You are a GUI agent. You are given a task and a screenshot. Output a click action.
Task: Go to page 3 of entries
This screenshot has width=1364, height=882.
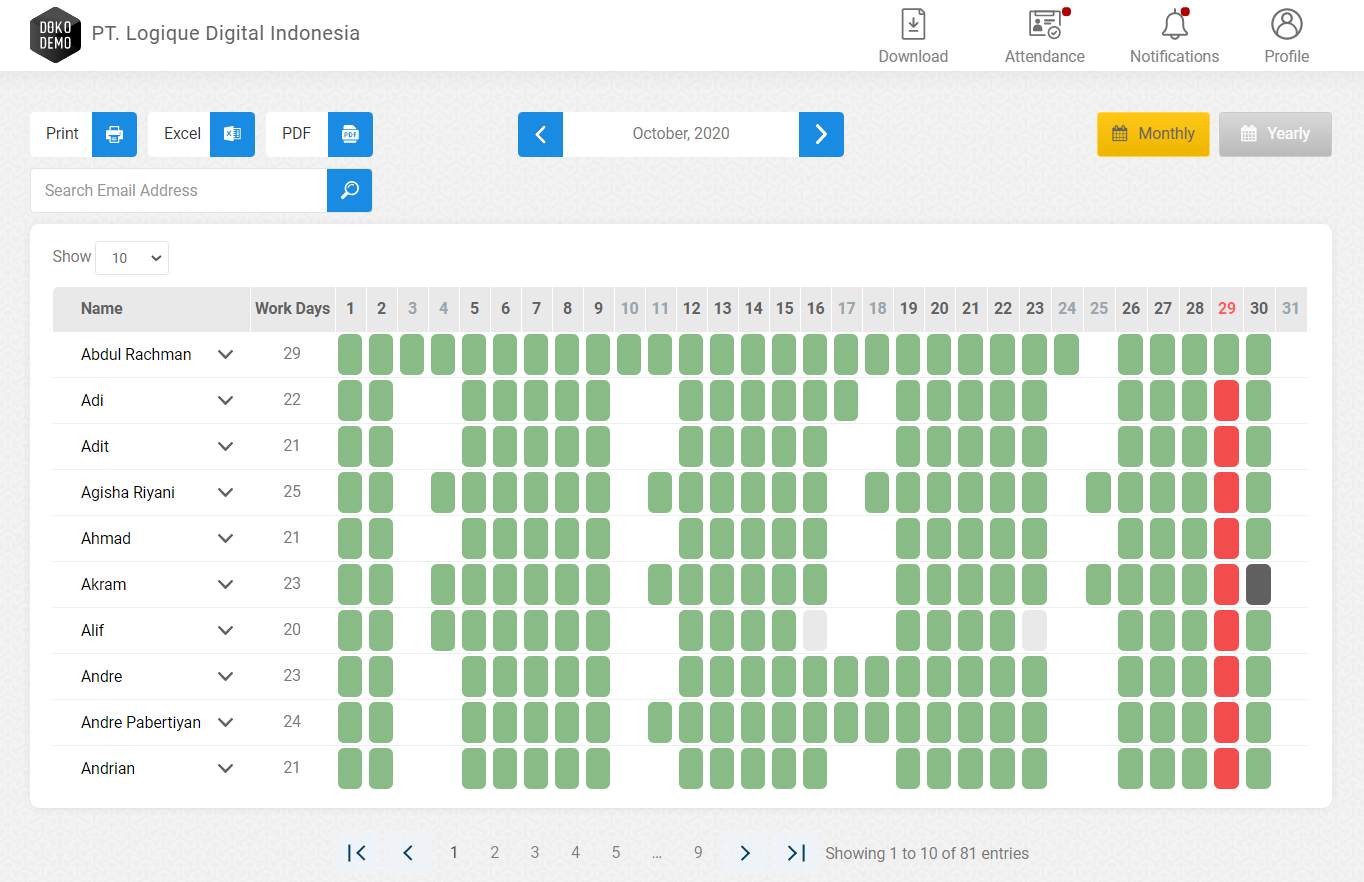(x=535, y=853)
